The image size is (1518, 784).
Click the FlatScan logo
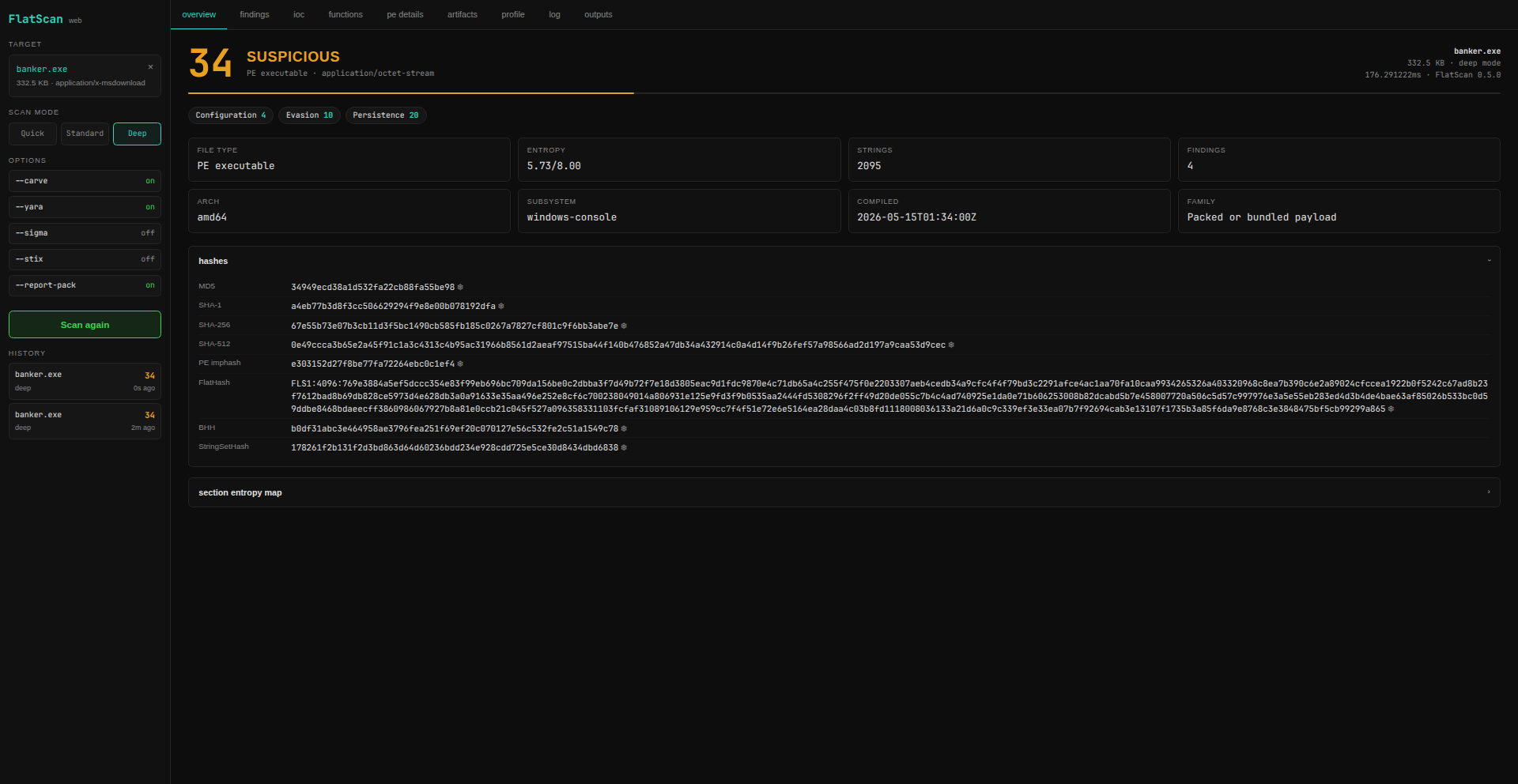pos(36,19)
